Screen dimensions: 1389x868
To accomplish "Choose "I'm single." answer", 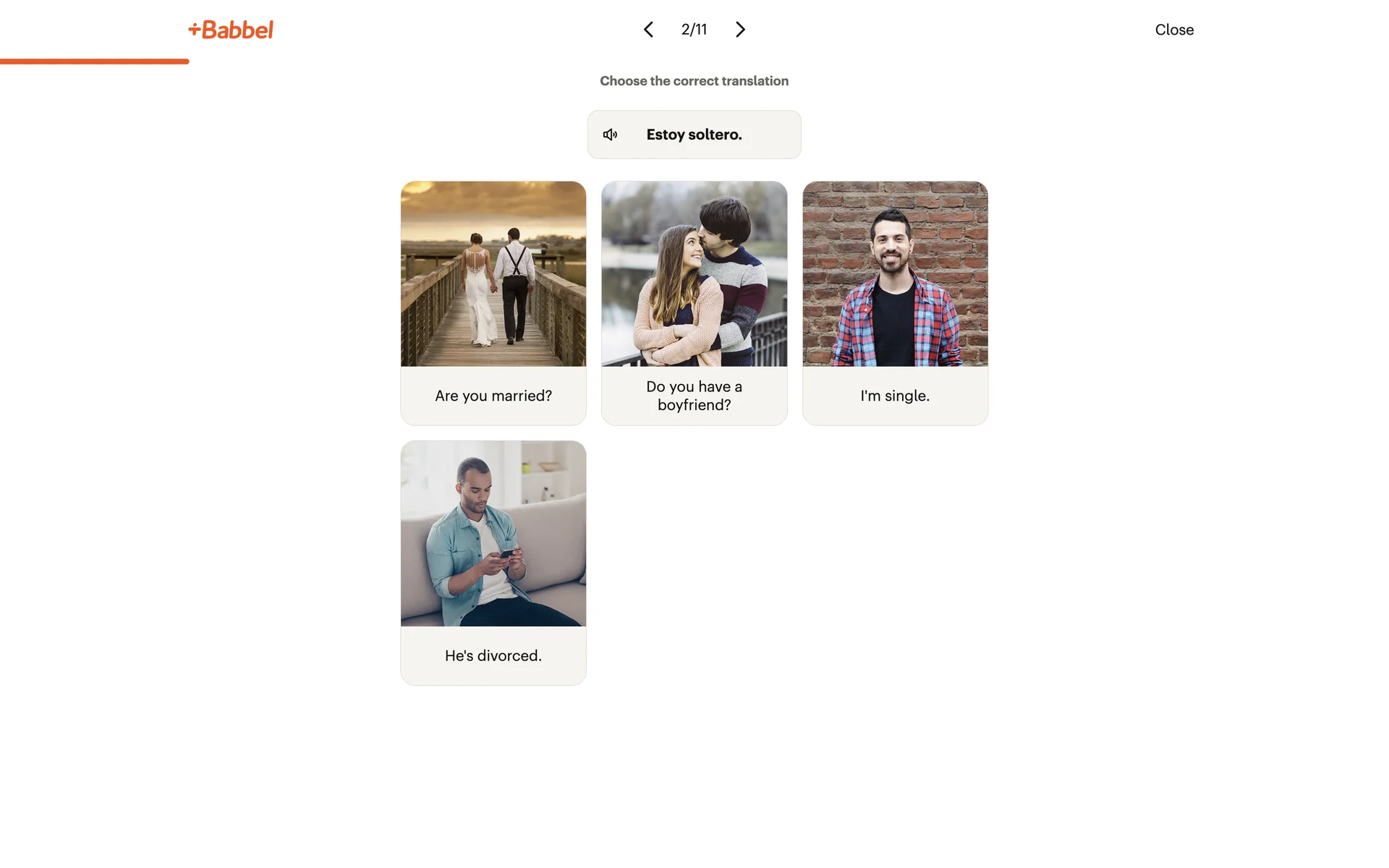I will click(895, 396).
